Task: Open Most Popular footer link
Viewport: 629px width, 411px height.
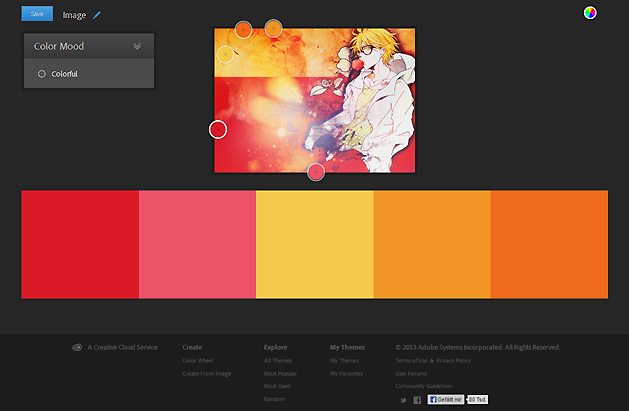Action: (x=280, y=373)
